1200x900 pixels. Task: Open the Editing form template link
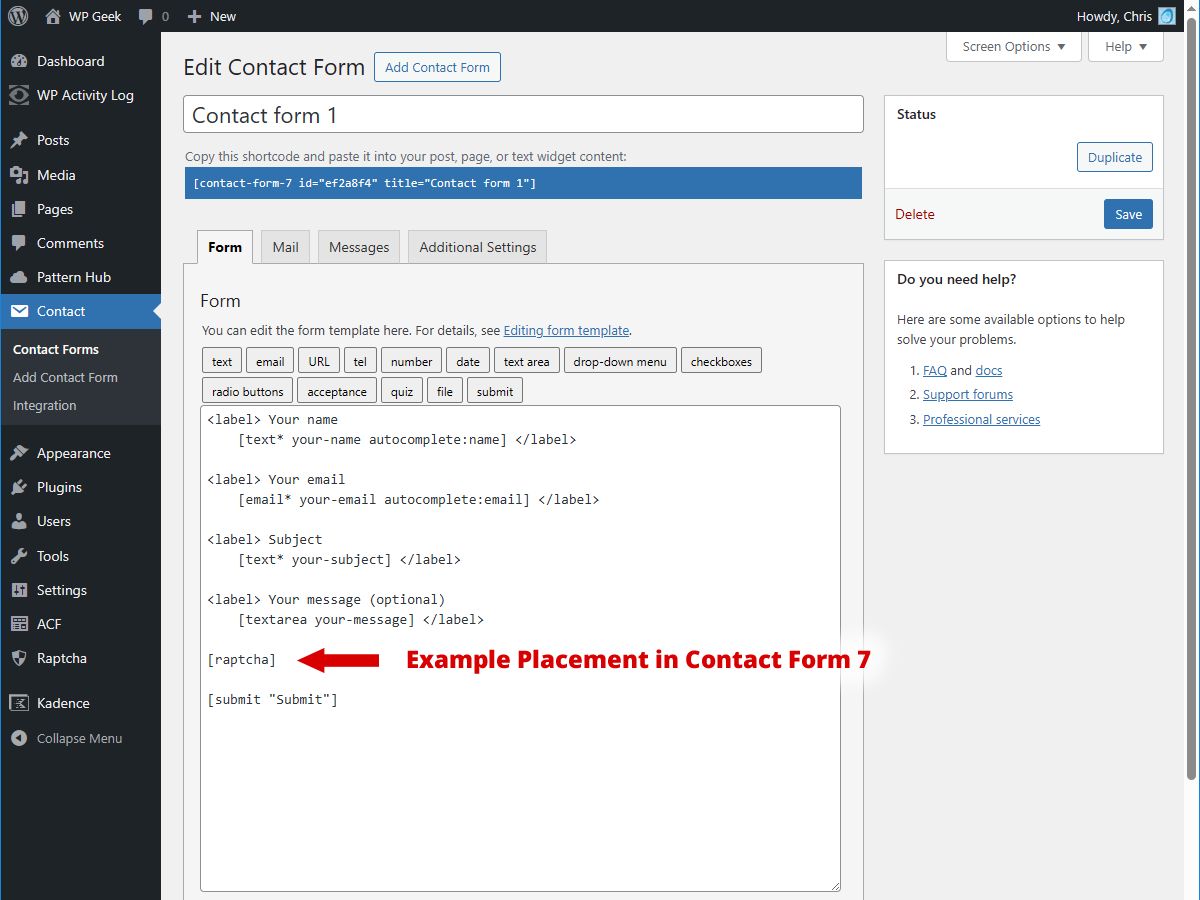point(566,330)
